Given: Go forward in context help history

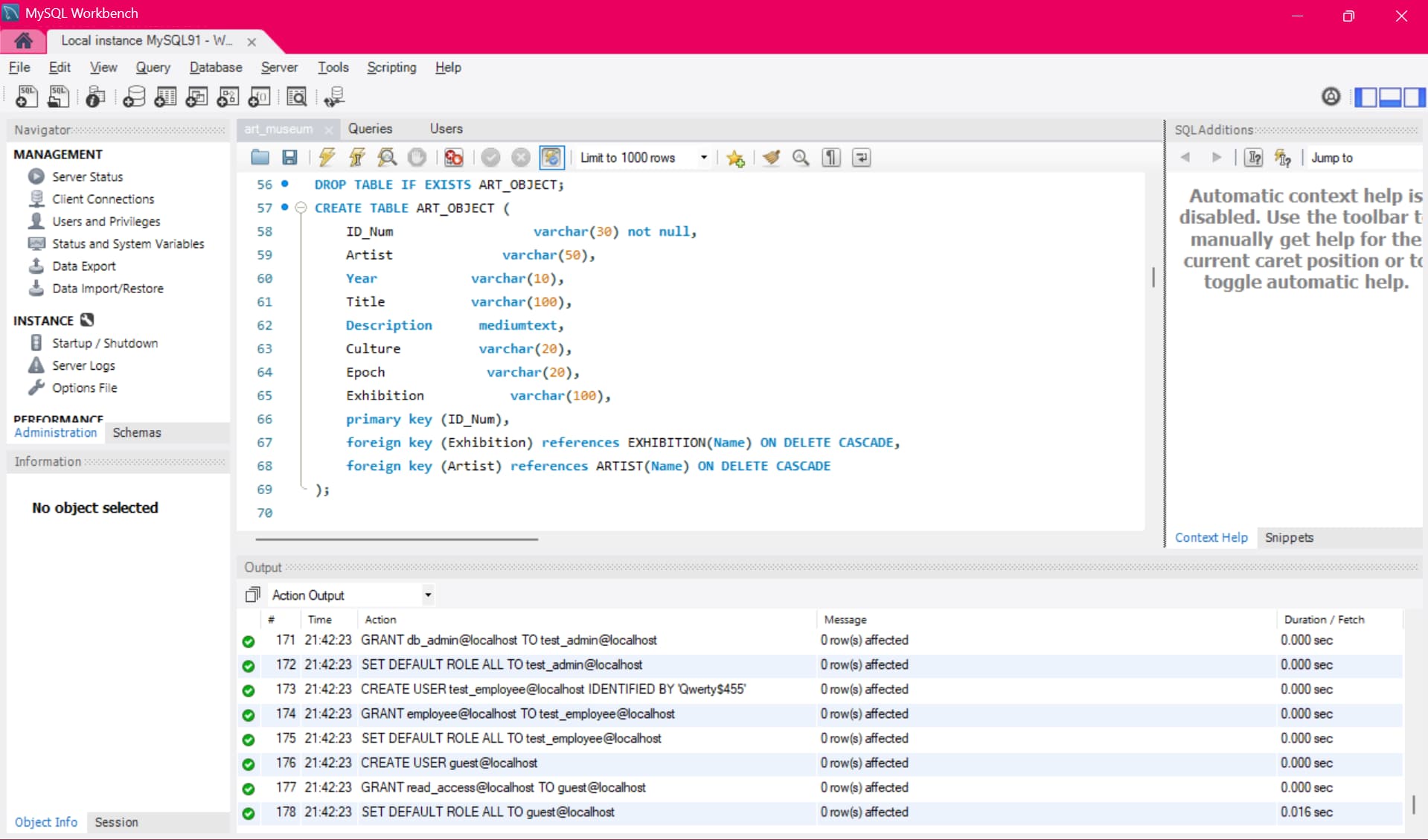Looking at the screenshot, I should point(1217,157).
